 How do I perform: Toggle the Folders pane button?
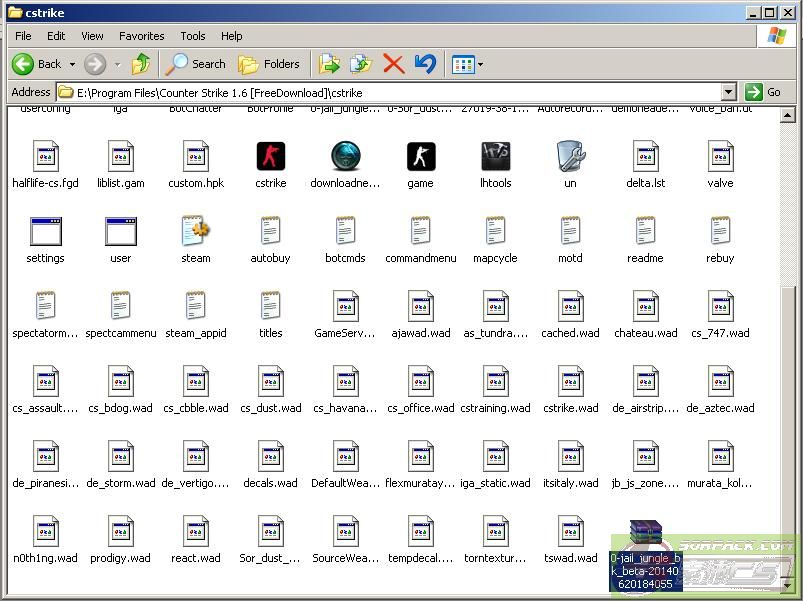[x=269, y=64]
